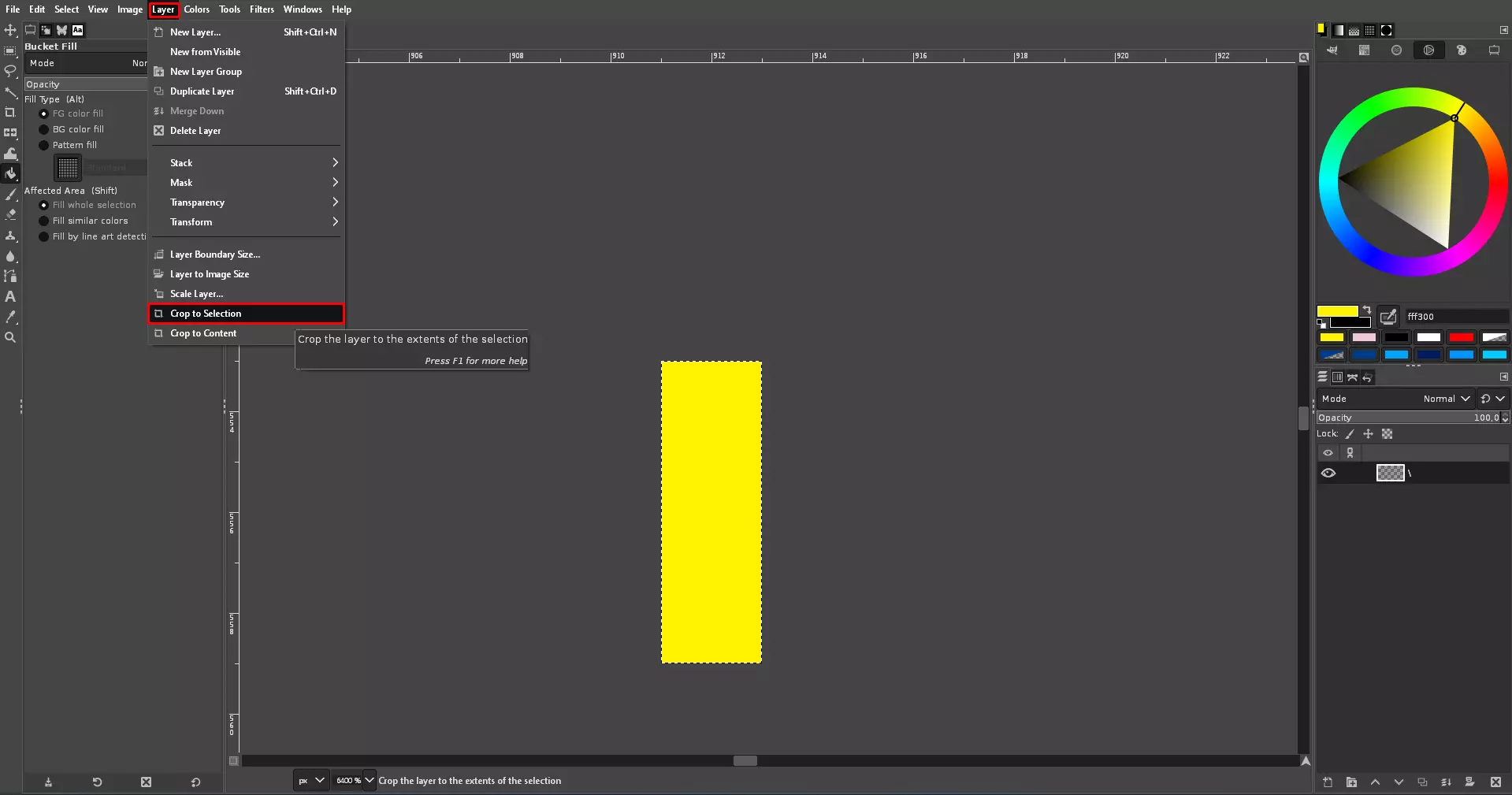Select the Paintbrush tool
Image resolution: width=1512 pixels, height=795 pixels.
click(x=10, y=194)
